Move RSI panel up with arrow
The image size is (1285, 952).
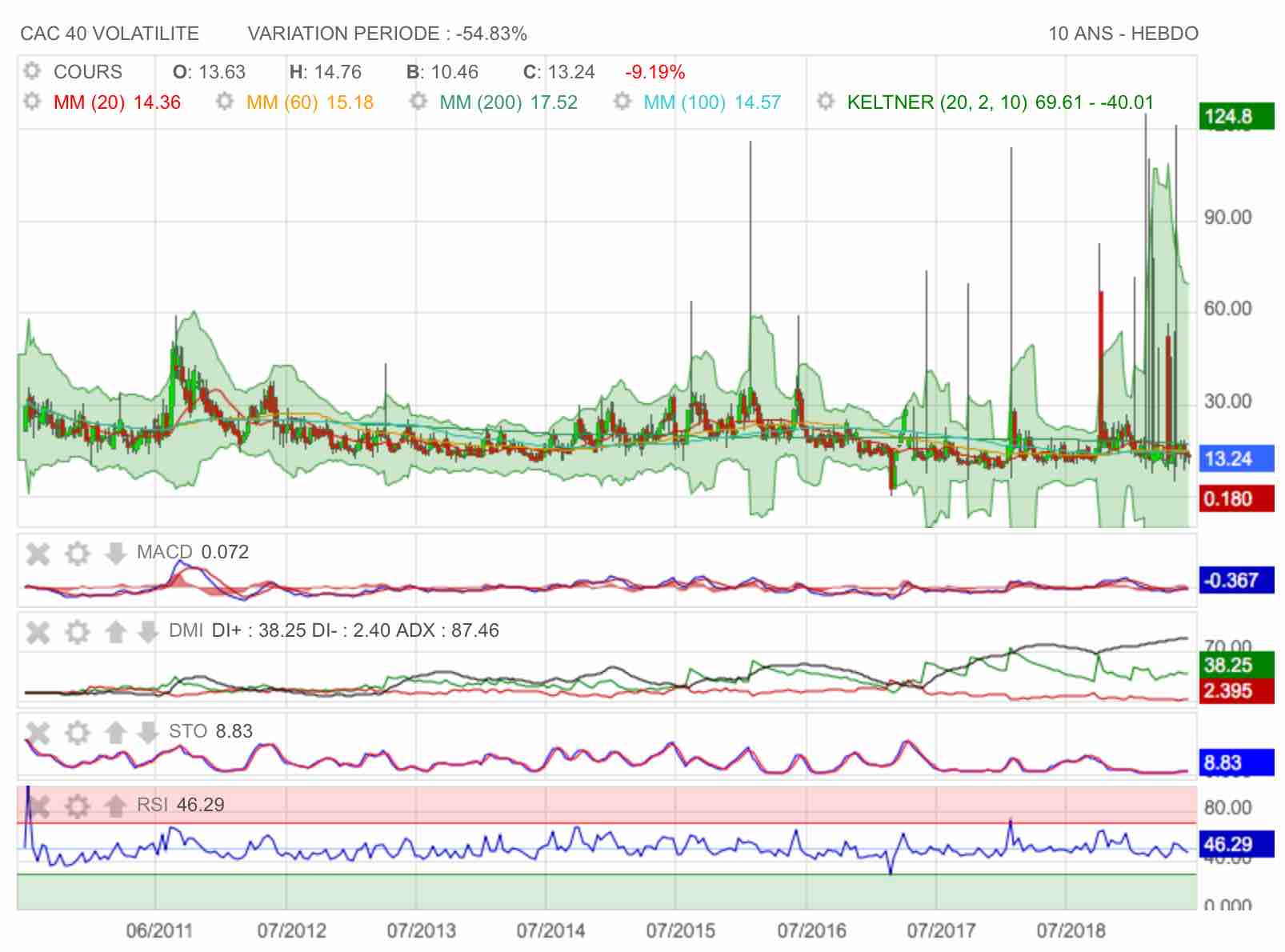pyautogui.click(x=116, y=806)
